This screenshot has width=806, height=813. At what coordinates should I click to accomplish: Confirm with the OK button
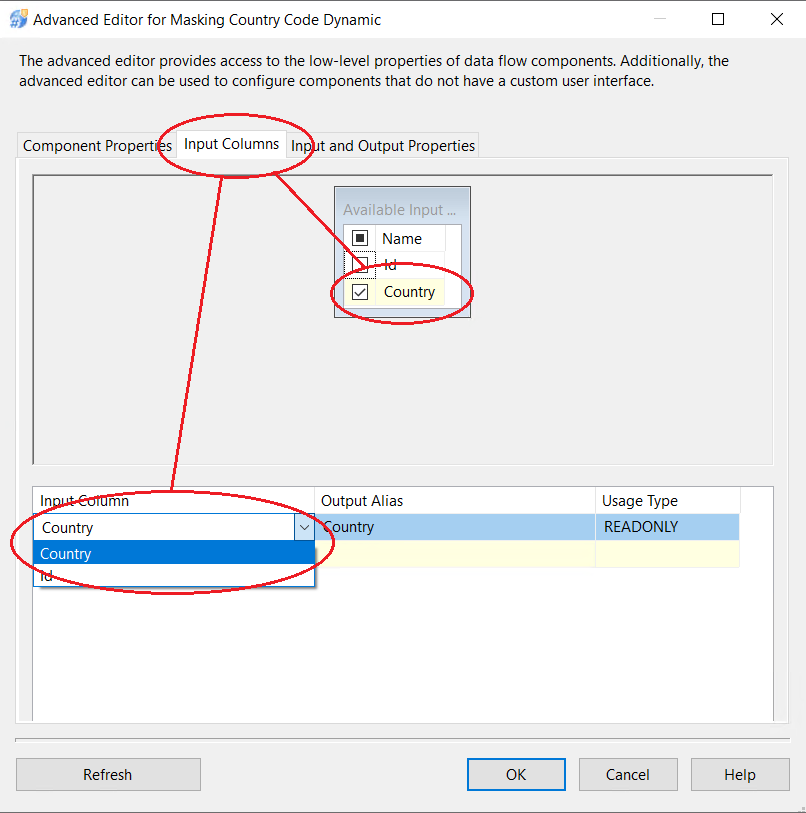(516, 774)
